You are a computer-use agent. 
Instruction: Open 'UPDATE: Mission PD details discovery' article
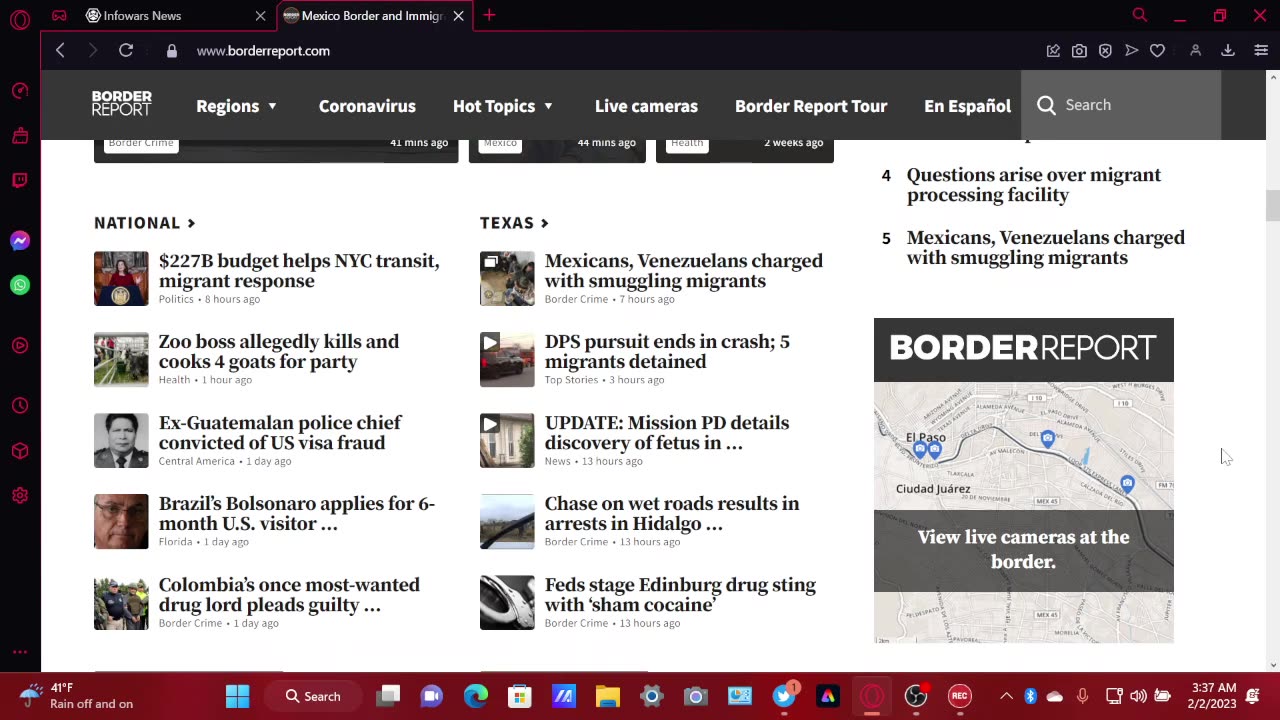pos(667,433)
